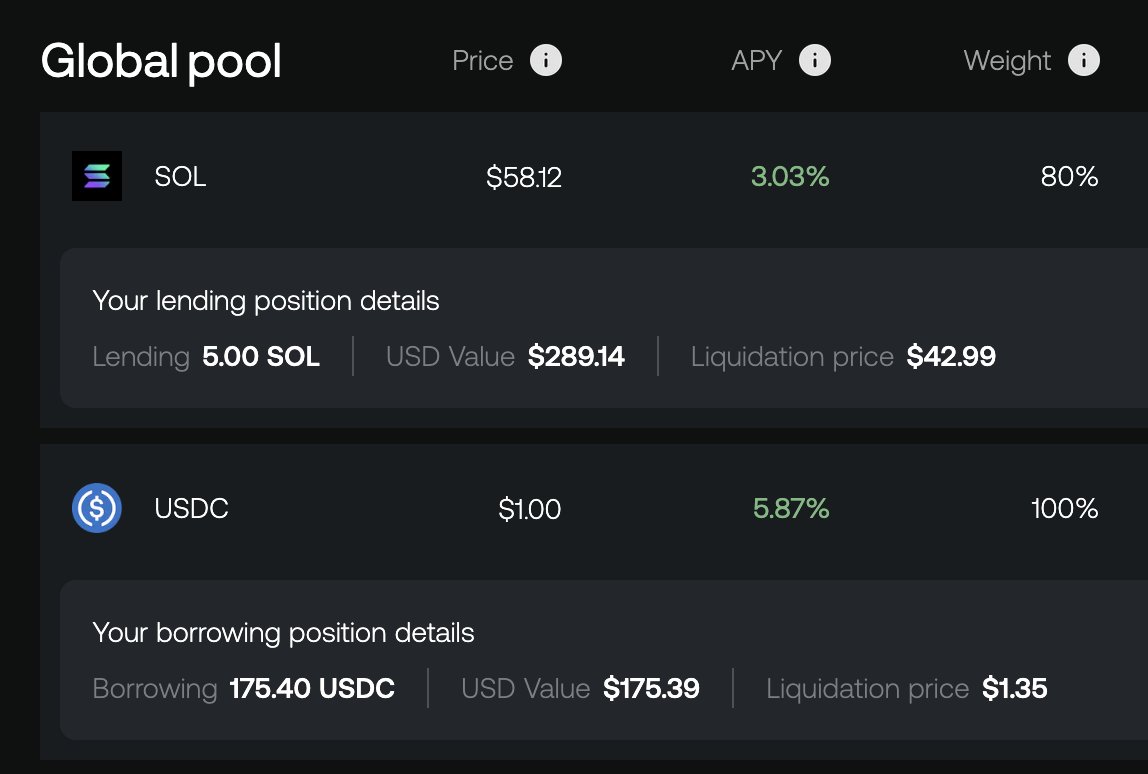1148x774 pixels.
Task: Click the APY info icon
Action: (815, 61)
